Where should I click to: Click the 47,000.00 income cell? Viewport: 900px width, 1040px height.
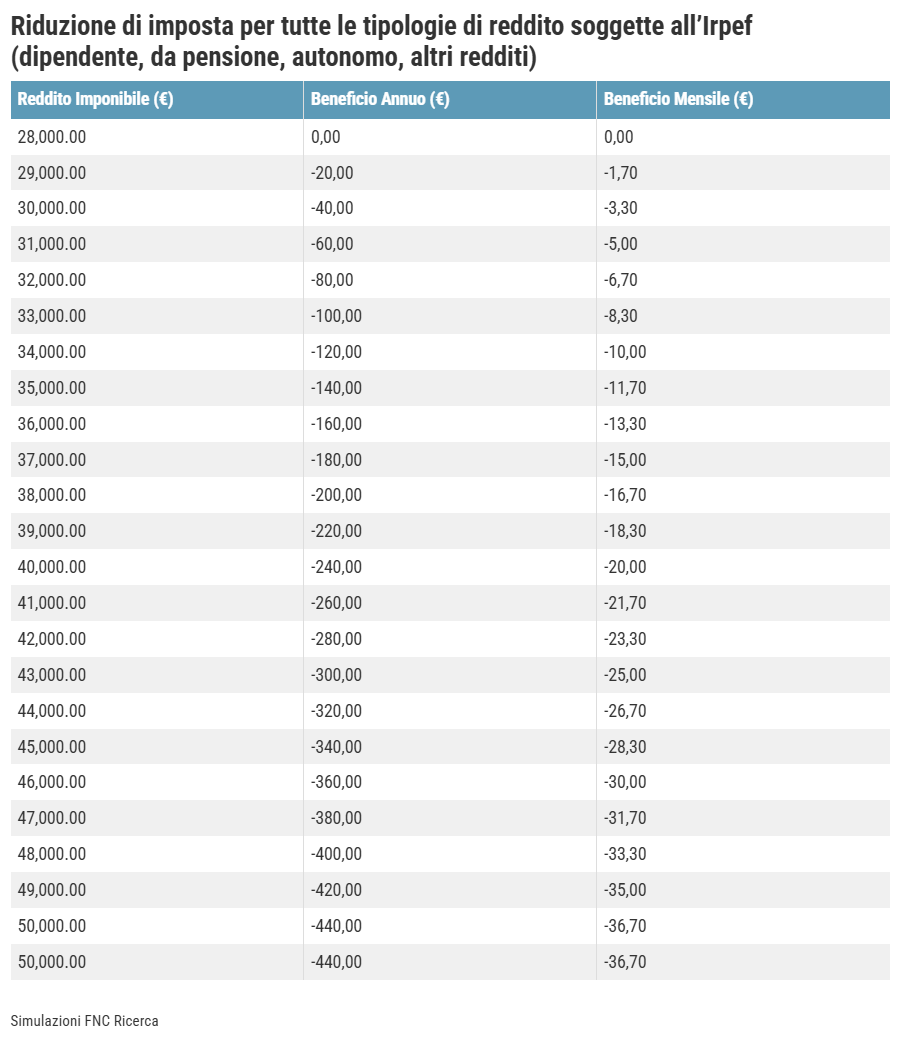pyautogui.click(x=52, y=818)
